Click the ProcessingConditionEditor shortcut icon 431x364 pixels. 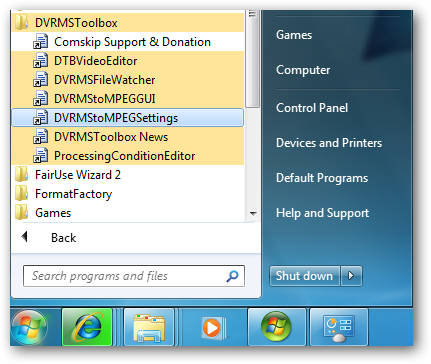(41, 156)
